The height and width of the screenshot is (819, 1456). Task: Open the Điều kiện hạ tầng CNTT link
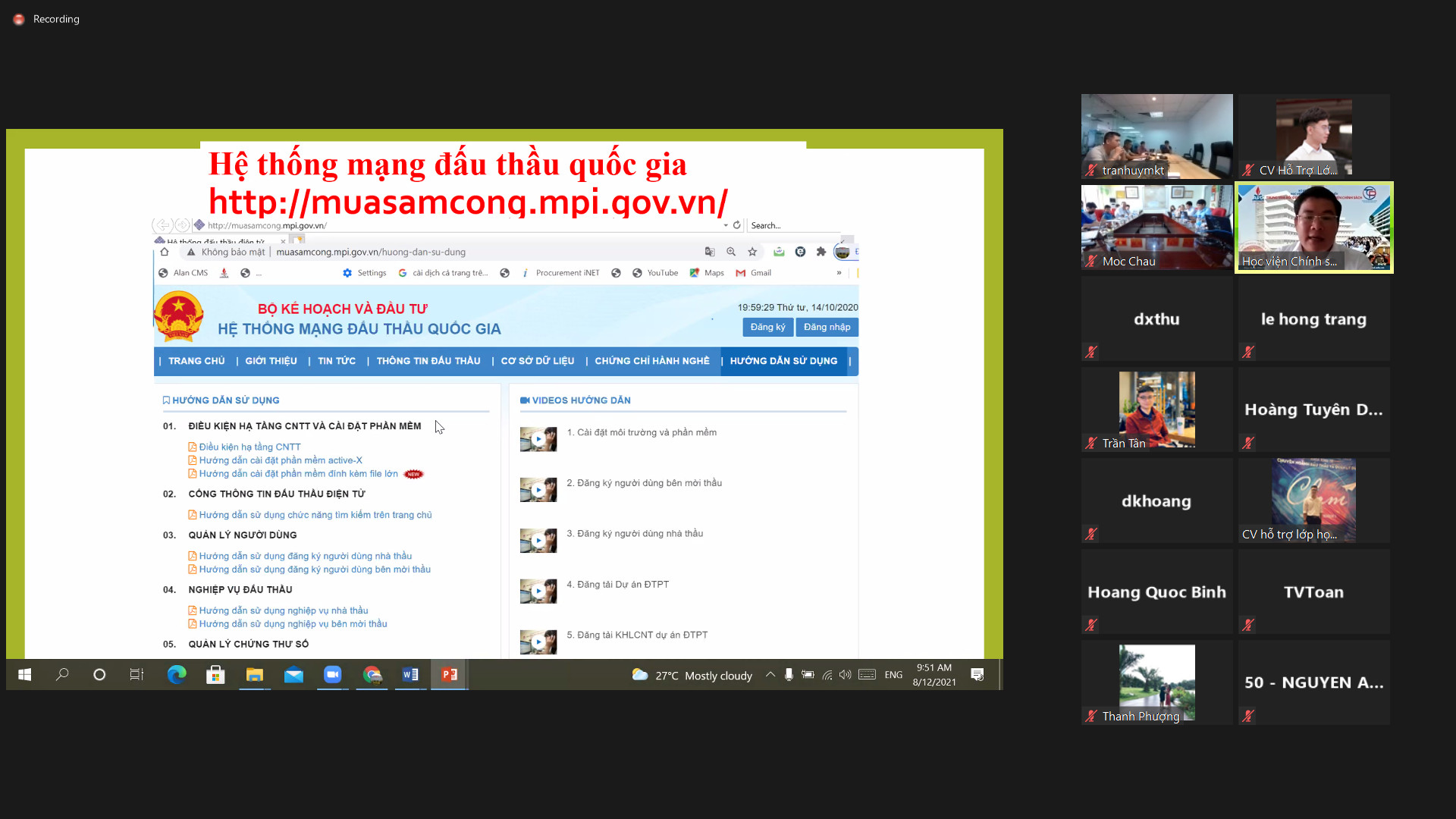[249, 447]
